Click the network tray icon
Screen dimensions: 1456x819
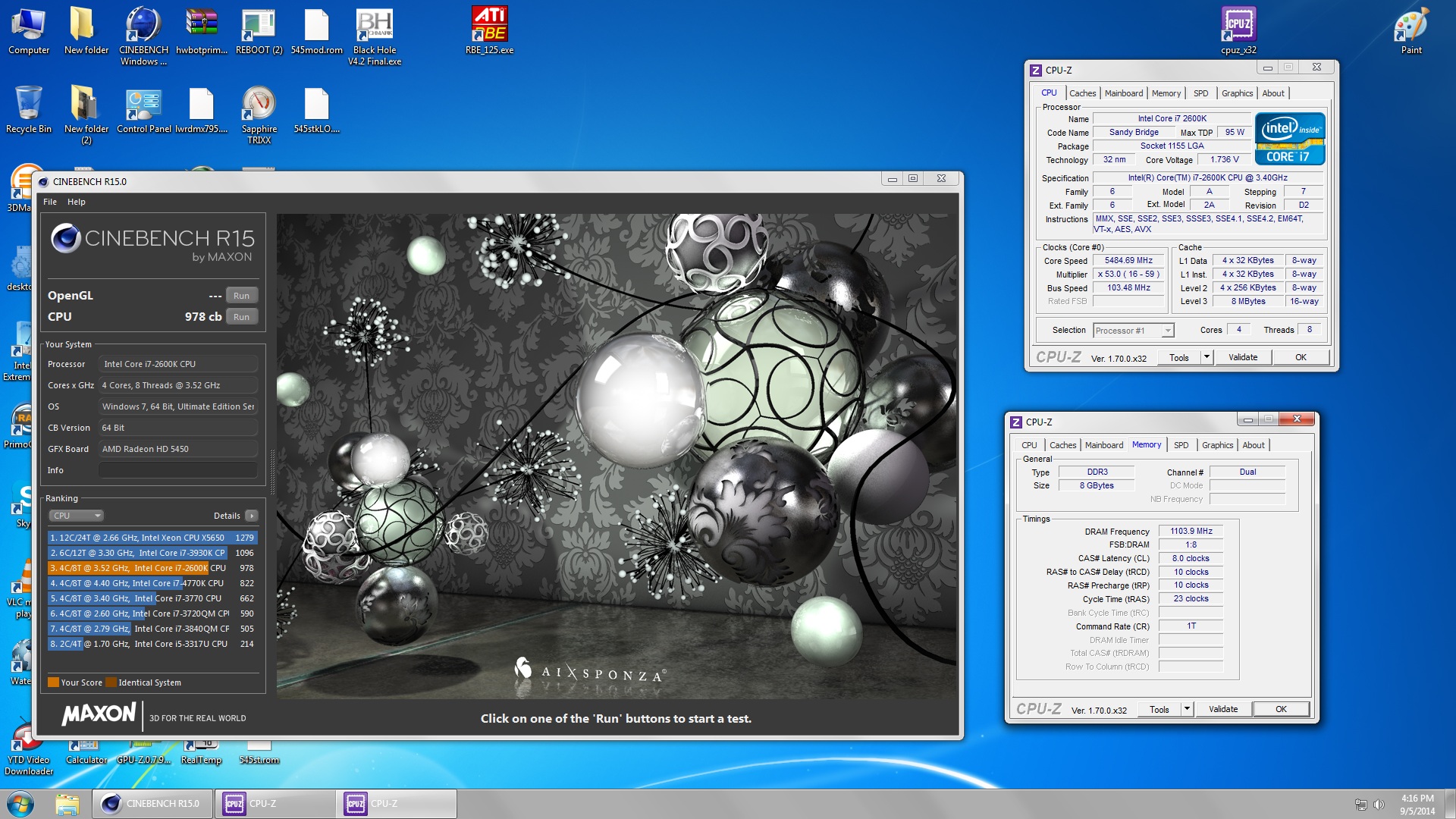pyautogui.click(x=1361, y=805)
